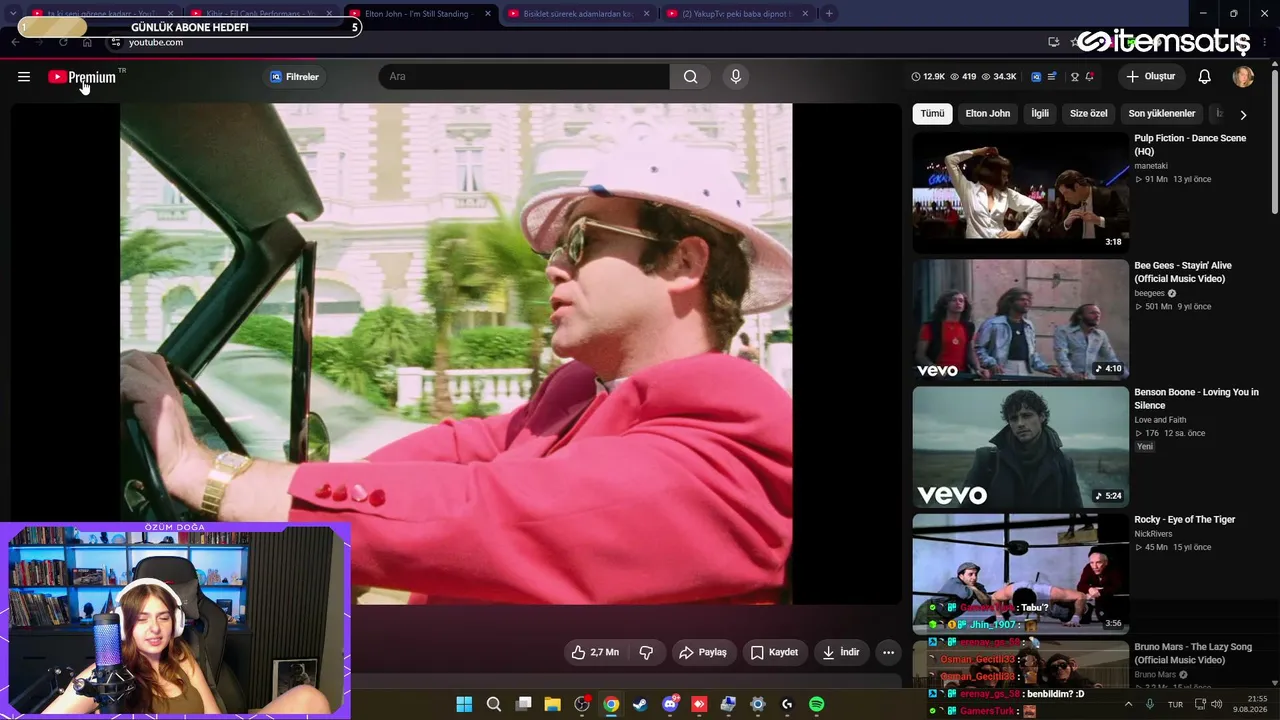Select the 'Size özel' filter chip
Screen dimensions: 1280x720
(x=1089, y=114)
